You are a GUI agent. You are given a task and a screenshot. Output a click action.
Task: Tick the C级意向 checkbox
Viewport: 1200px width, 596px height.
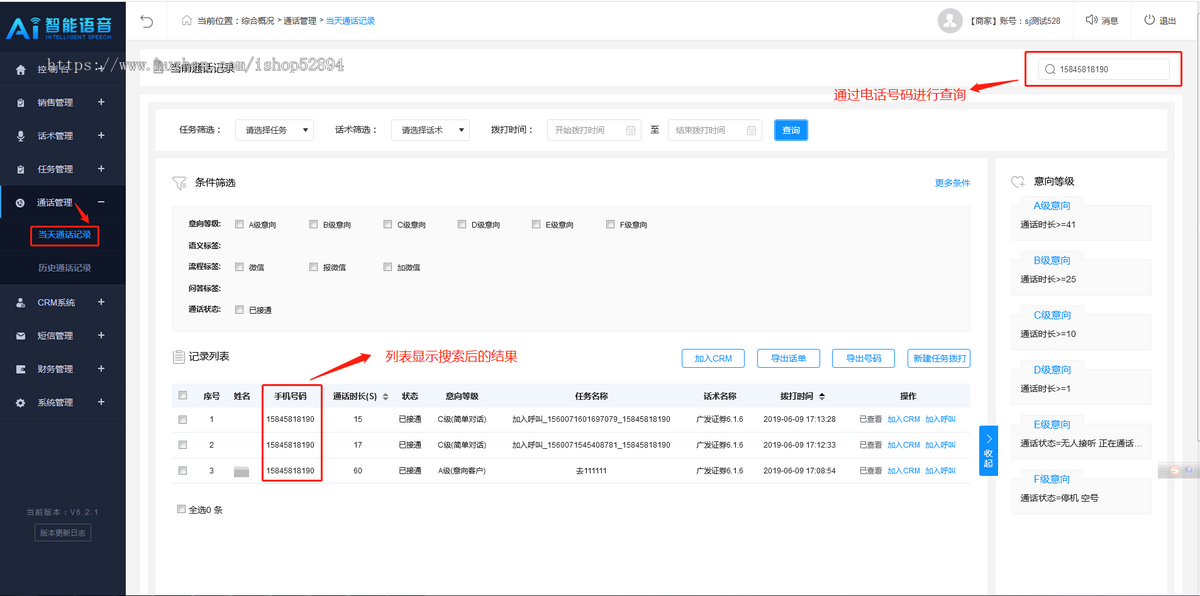tap(388, 224)
